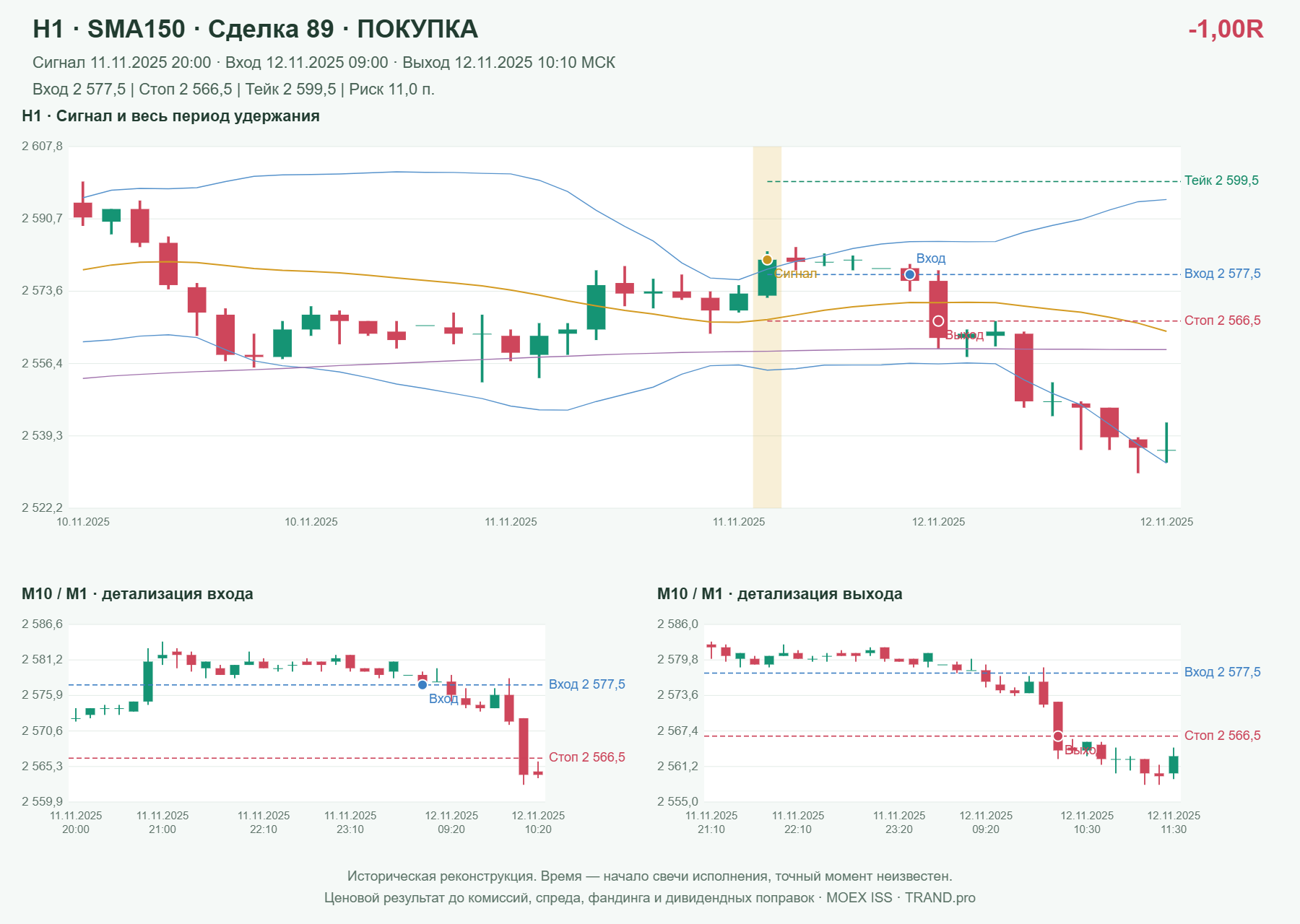1300x924 pixels.
Task: Click the 'Вход 2 577,5' label in exit detail chart
Action: [1222, 672]
